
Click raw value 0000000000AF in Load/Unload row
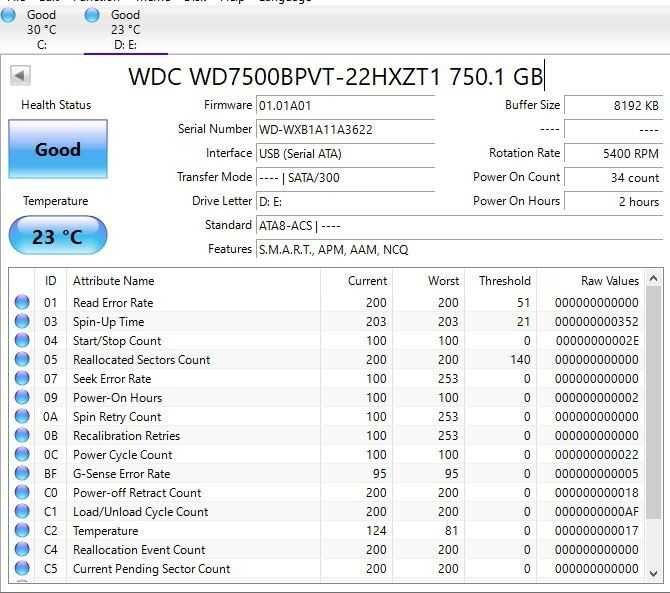(x=597, y=512)
